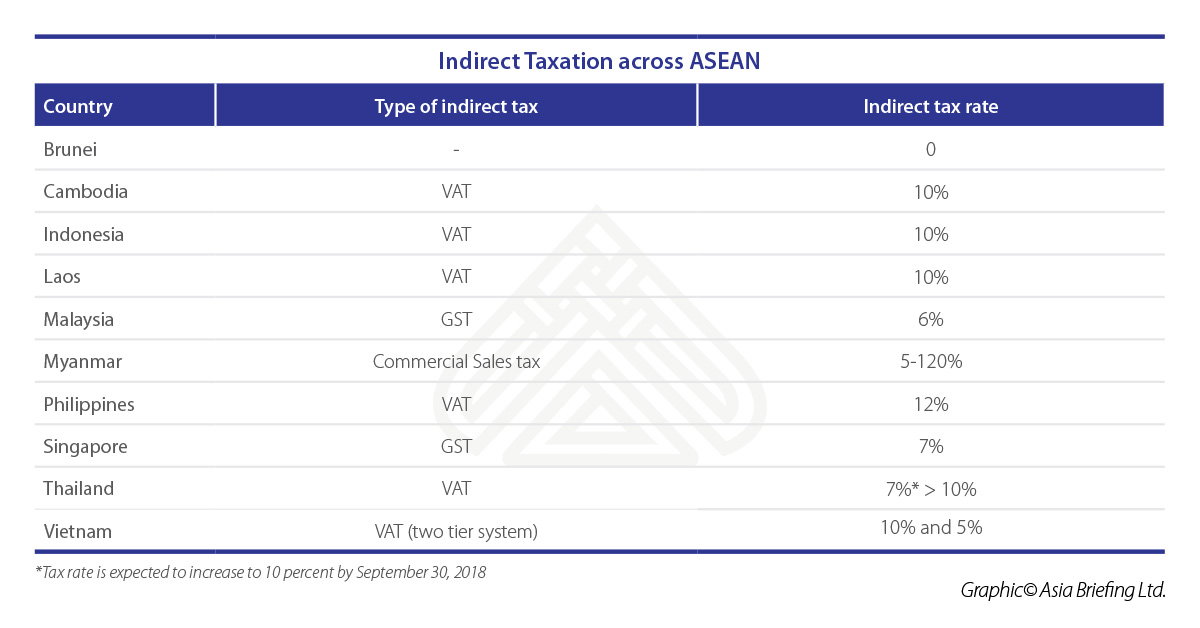1200x628 pixels.
Task: Select the Country column header
Action: (78, 106)
